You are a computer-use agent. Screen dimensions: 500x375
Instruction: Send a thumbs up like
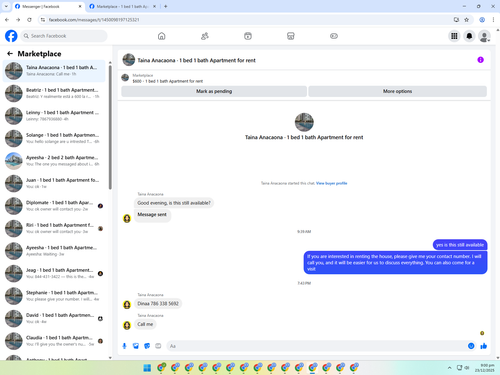pyautogui.click(x=484, y=346)
